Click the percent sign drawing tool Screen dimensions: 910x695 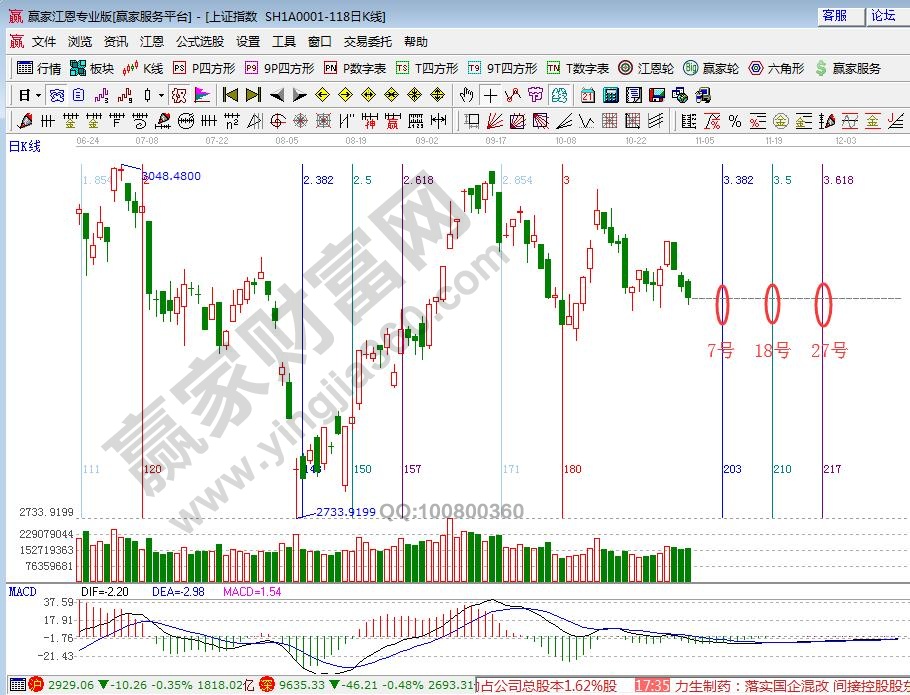[x=735, y=121]
